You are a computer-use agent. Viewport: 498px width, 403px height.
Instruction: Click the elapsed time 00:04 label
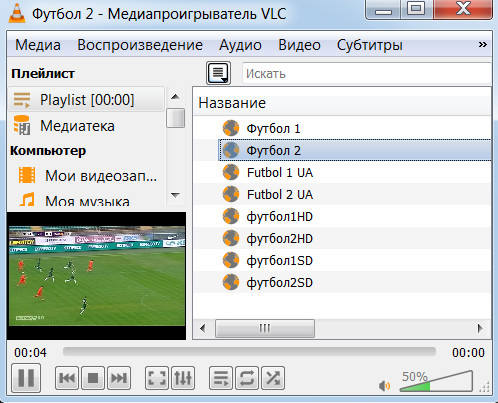(30, 352)
